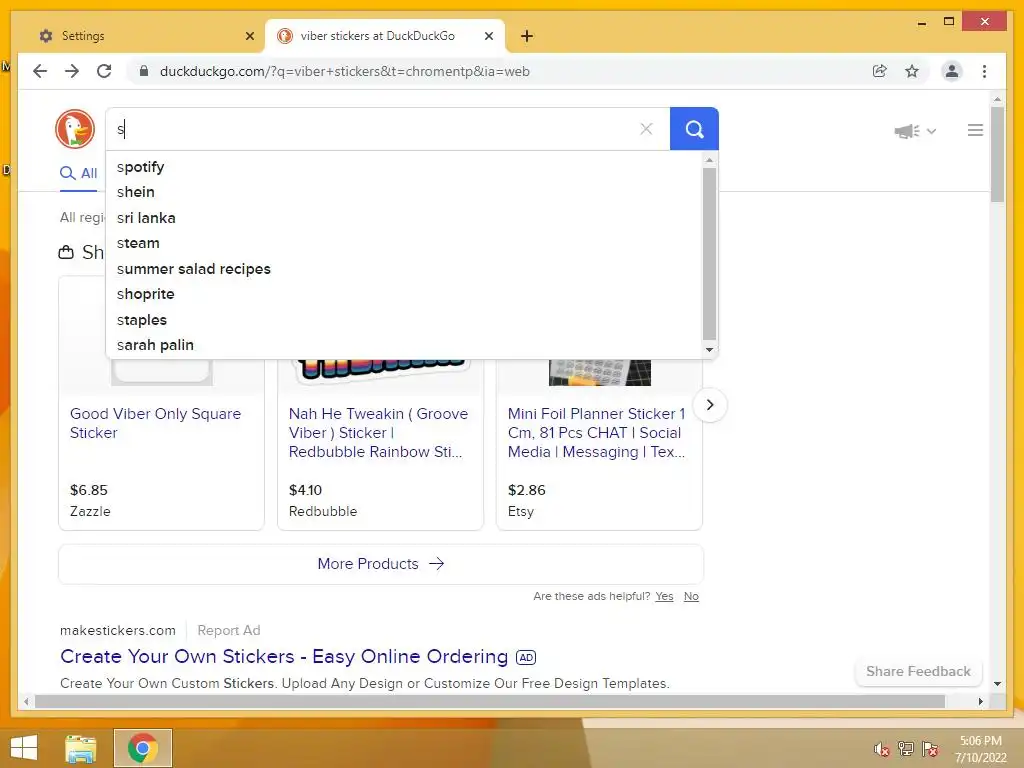Open Nah He Tweakin Groove Viber Sticker product
Image resolution: width=1024 pixels, height=768 pixels.
[x=379, y=432]
